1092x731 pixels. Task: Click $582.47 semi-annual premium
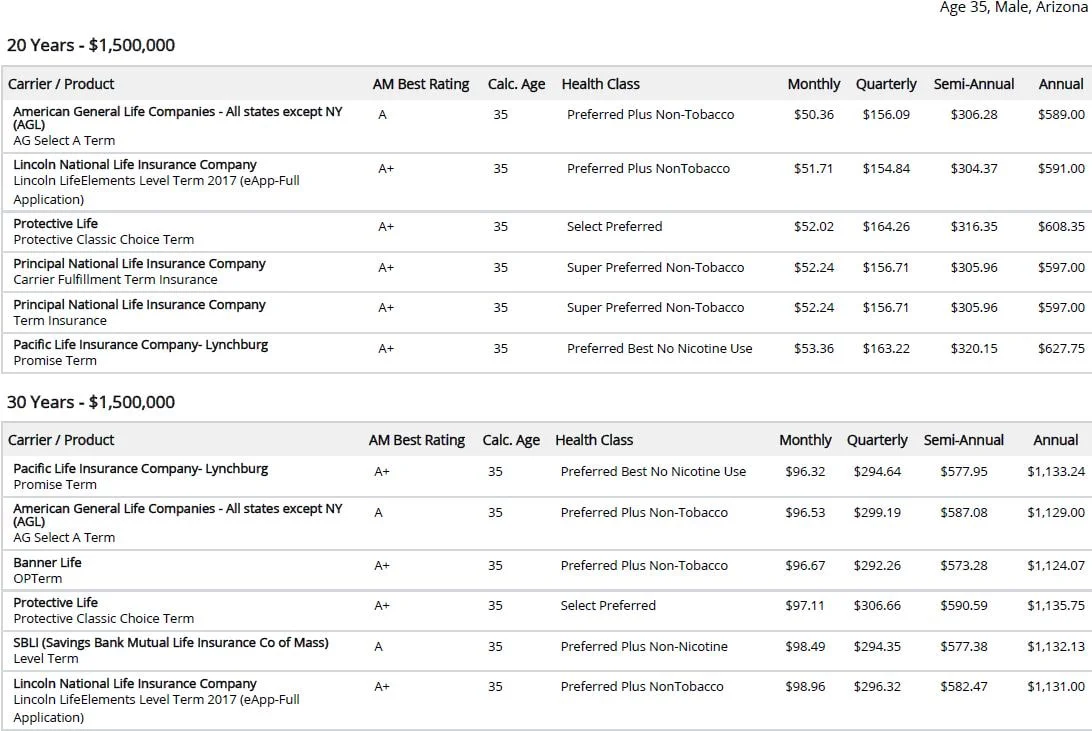[964, 686]
